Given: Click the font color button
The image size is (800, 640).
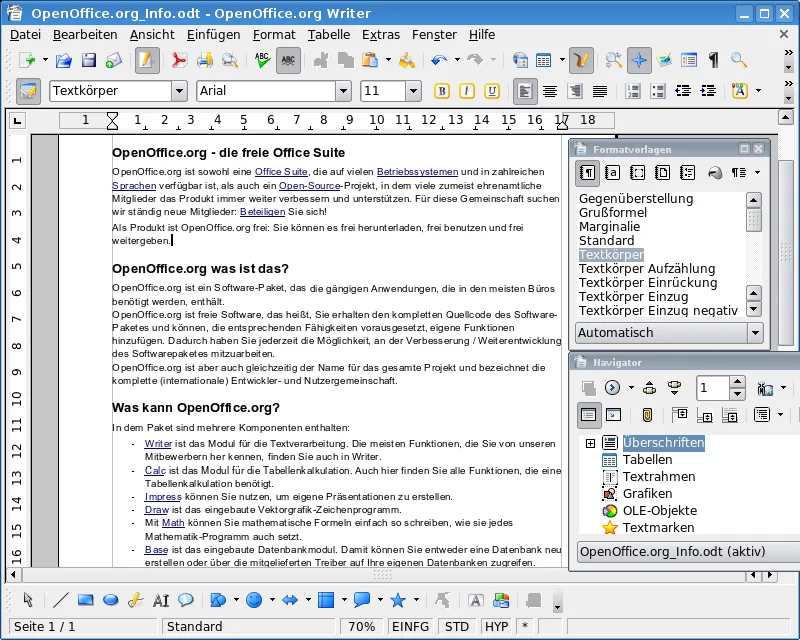Looking at the screenshot, I should point(740,91).
